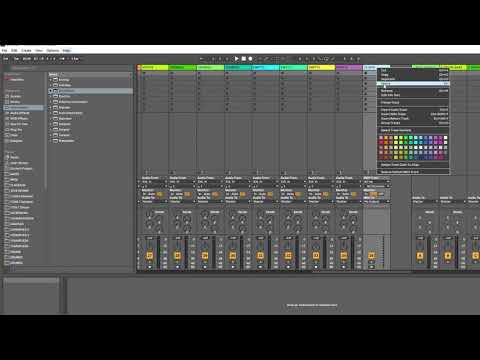Toggle track activator number 17

coord(149,256)
